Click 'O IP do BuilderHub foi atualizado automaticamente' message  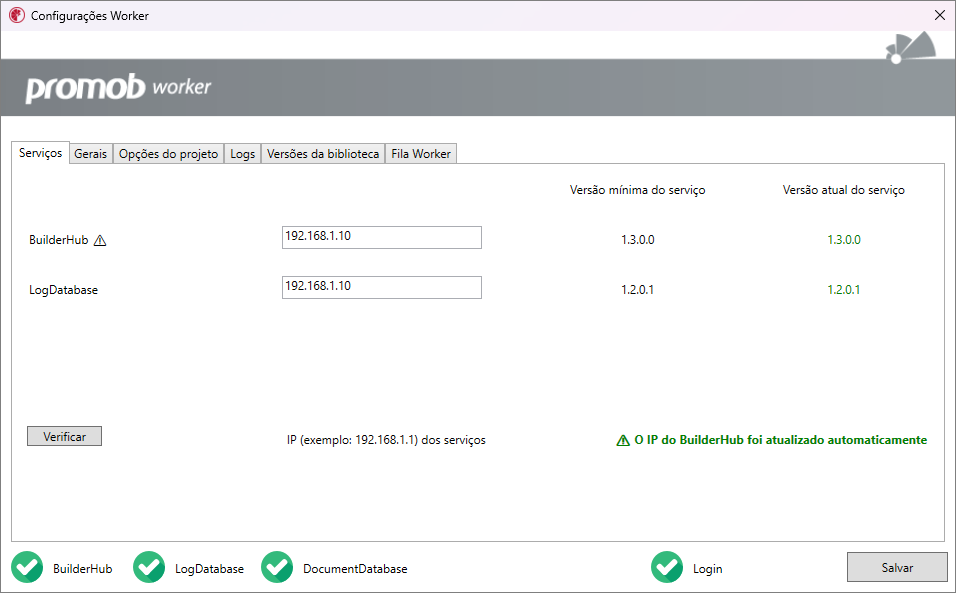tap(780, 440)
